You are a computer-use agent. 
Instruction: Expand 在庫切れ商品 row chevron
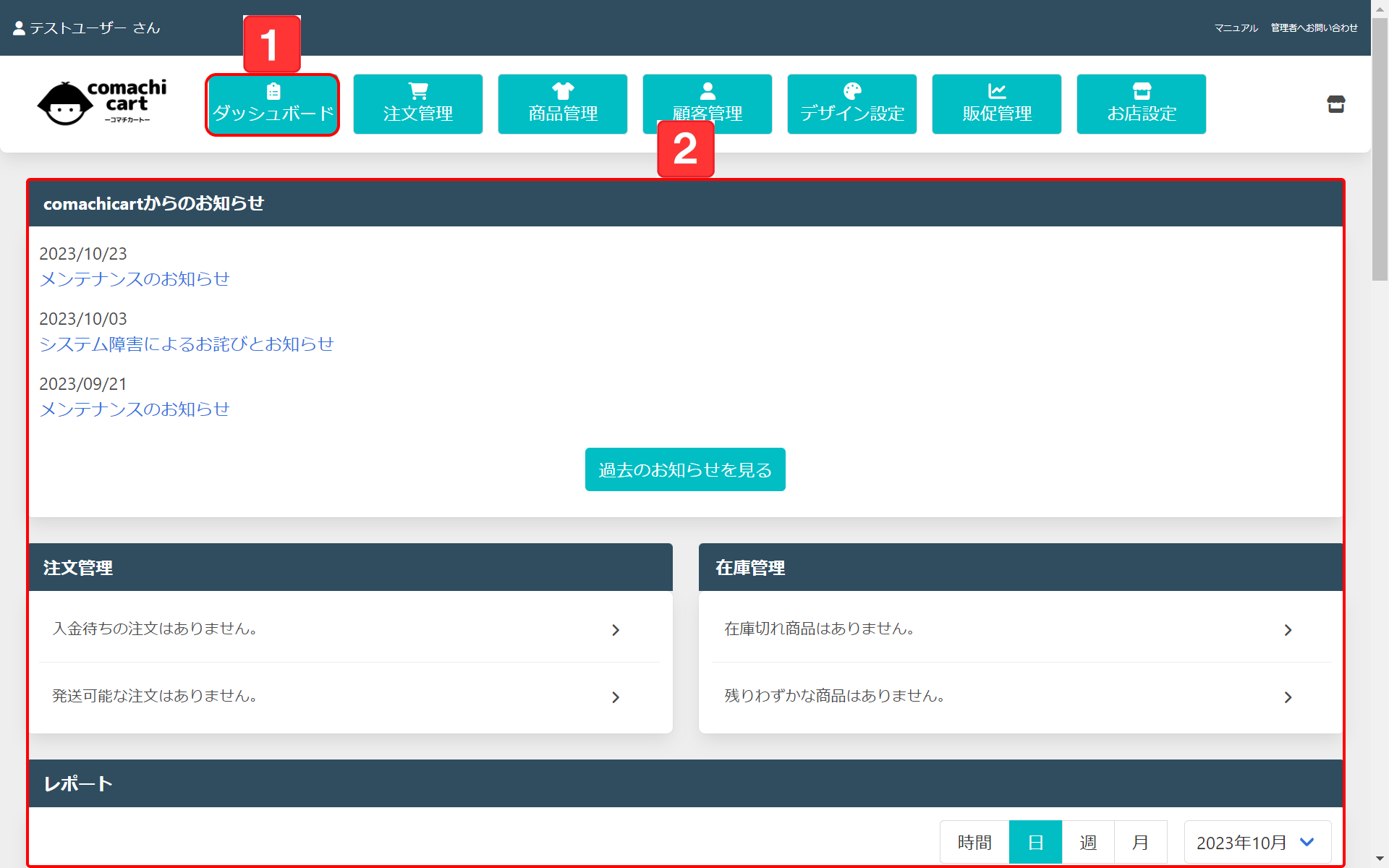(x=1288, y=630)
